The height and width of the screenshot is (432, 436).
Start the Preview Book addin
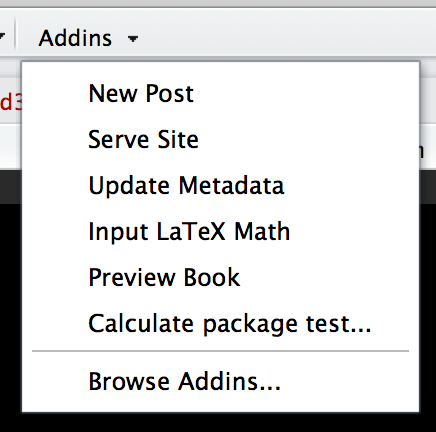click(x=164, y=277)
